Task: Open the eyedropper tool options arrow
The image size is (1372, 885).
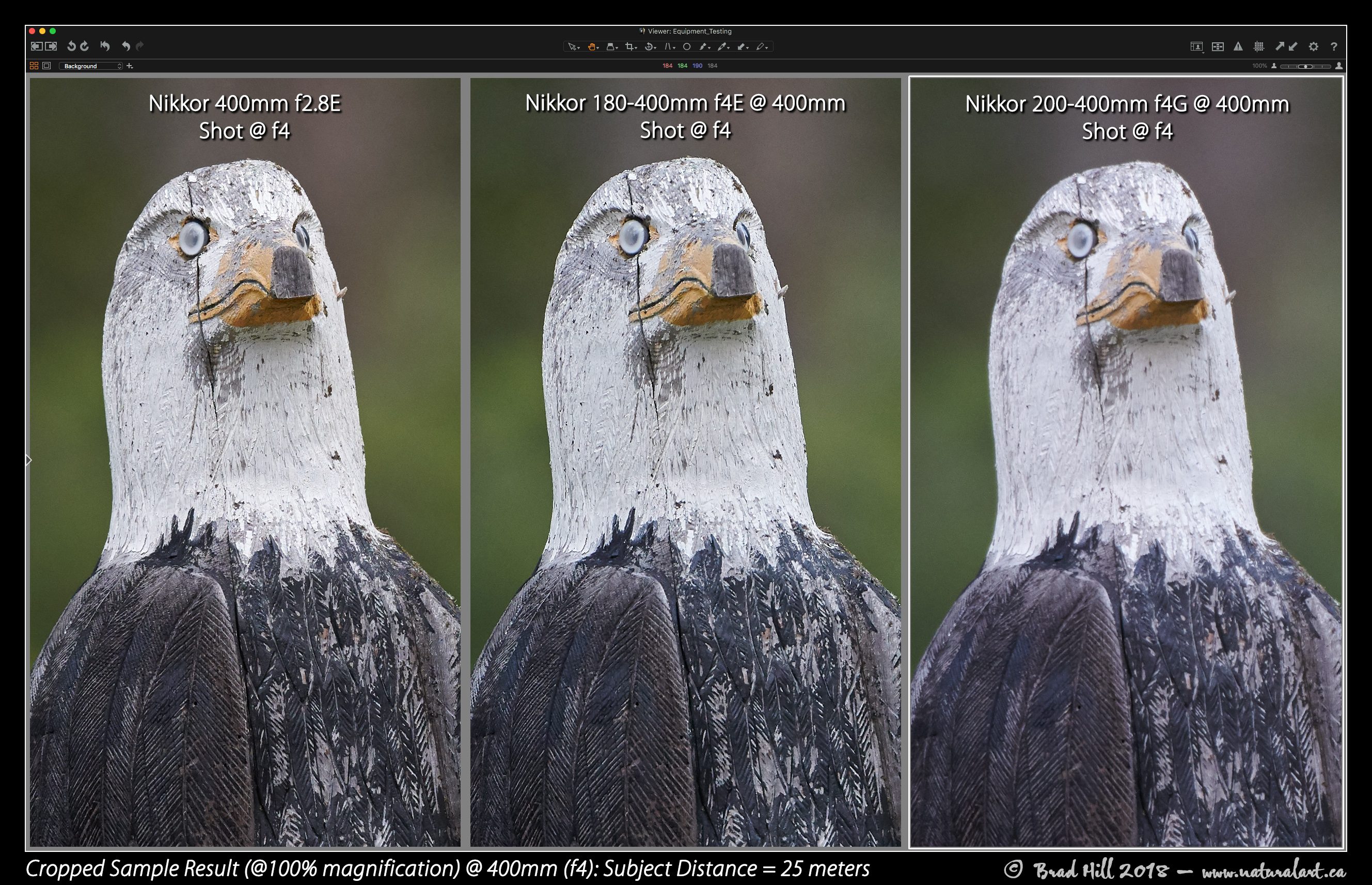Action: (729, 48)
